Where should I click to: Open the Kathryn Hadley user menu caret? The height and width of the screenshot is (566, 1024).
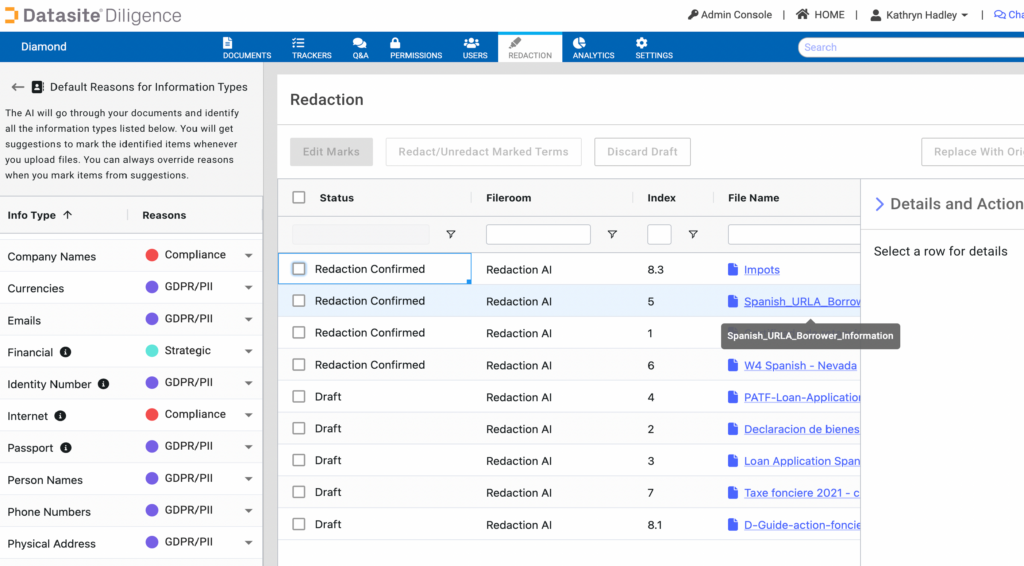pos(965,16)
